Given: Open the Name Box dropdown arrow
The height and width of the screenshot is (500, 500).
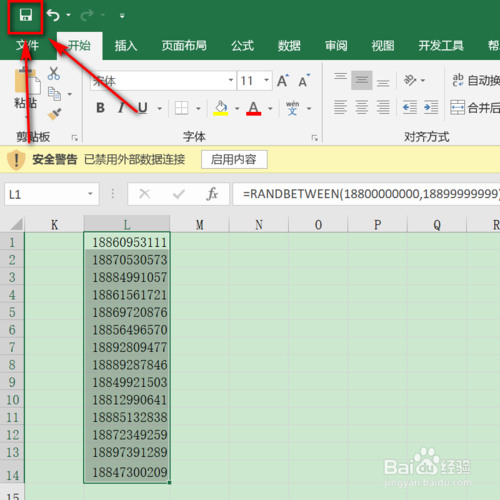Looking at the screenshot, I should point(90,194).
